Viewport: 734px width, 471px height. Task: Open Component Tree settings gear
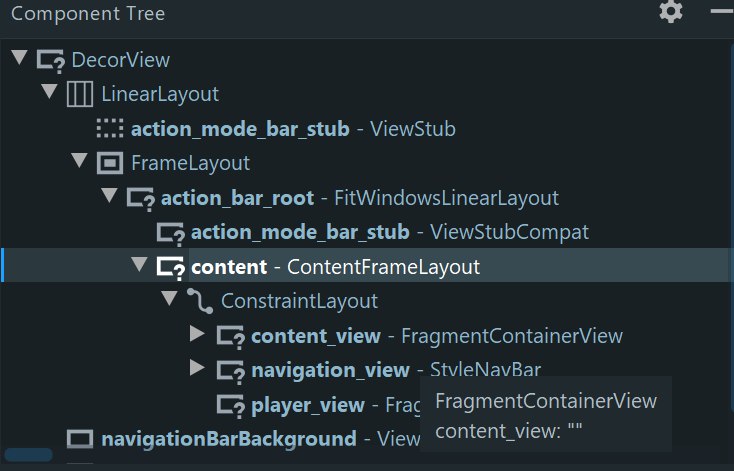[x=671, y=13]
